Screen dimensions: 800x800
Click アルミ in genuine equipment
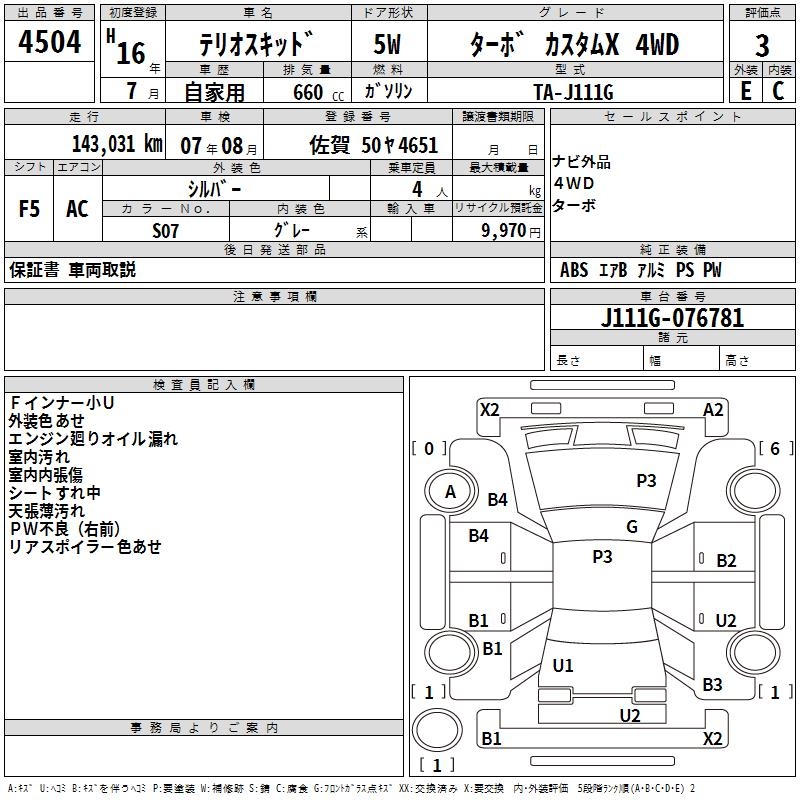pyautogui.click(x=651, y=269)
